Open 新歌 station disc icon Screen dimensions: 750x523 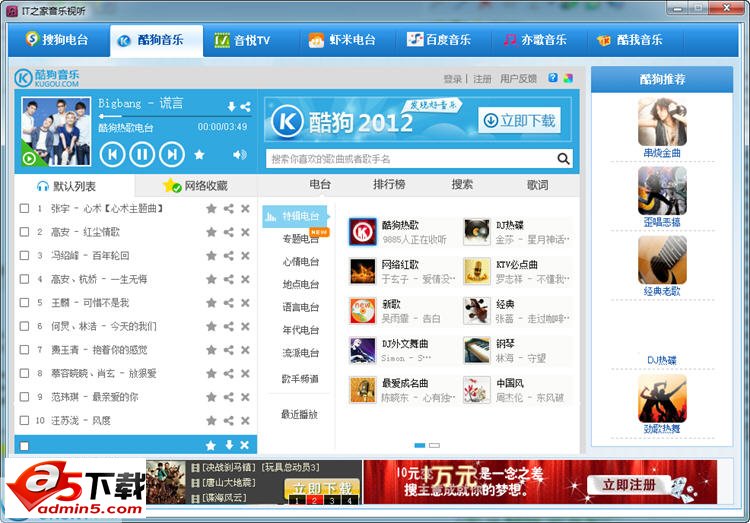pyautogui.click(x=363, y=311)
